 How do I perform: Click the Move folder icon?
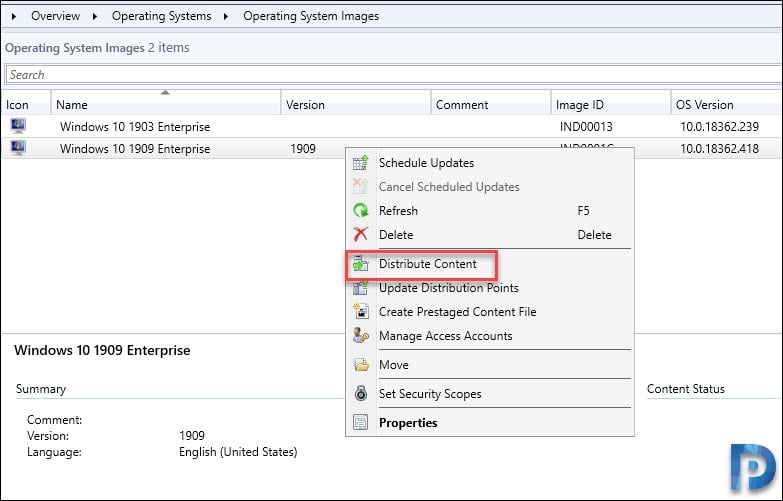(x=361, y=365)
